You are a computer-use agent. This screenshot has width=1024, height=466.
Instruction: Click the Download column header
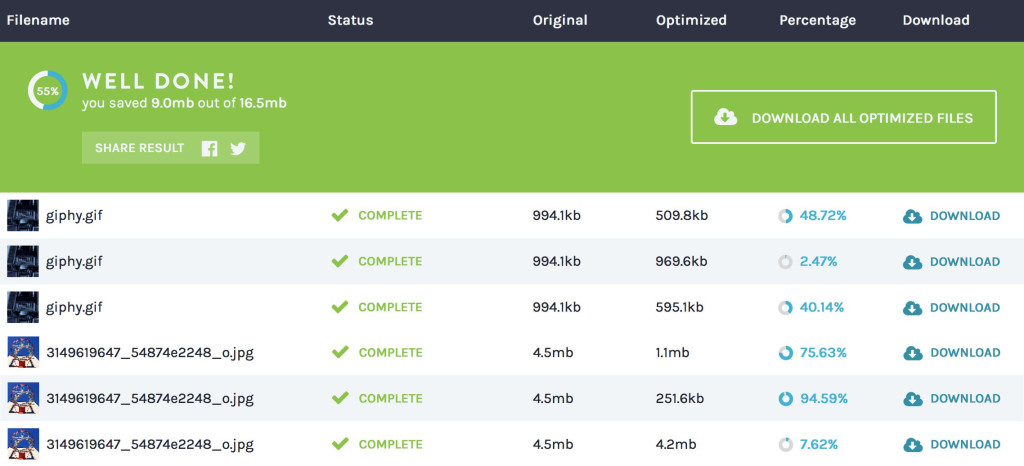click(x=936, y=20)
